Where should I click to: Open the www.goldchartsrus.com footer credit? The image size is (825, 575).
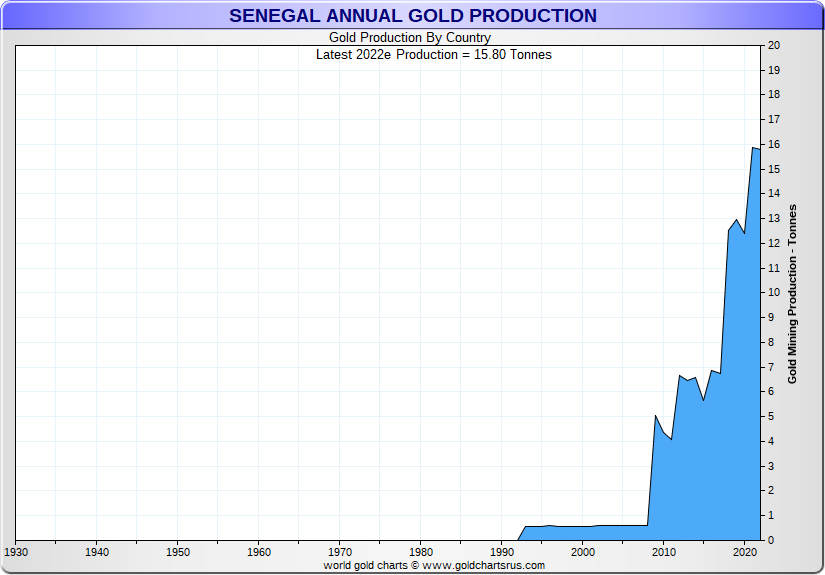[433, 565]
